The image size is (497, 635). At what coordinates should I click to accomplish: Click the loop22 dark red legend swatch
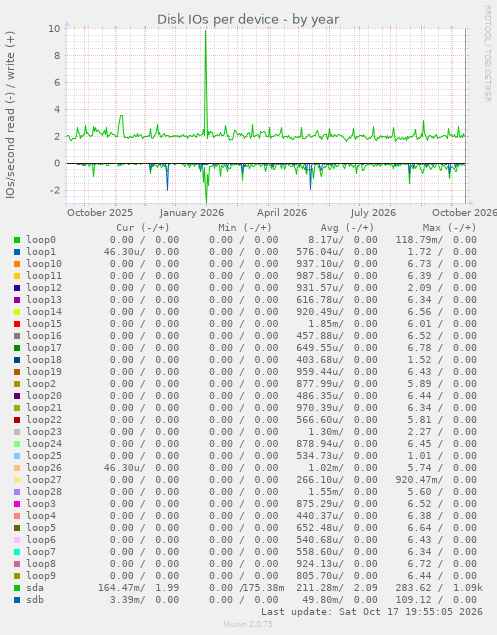click(17, 420)
